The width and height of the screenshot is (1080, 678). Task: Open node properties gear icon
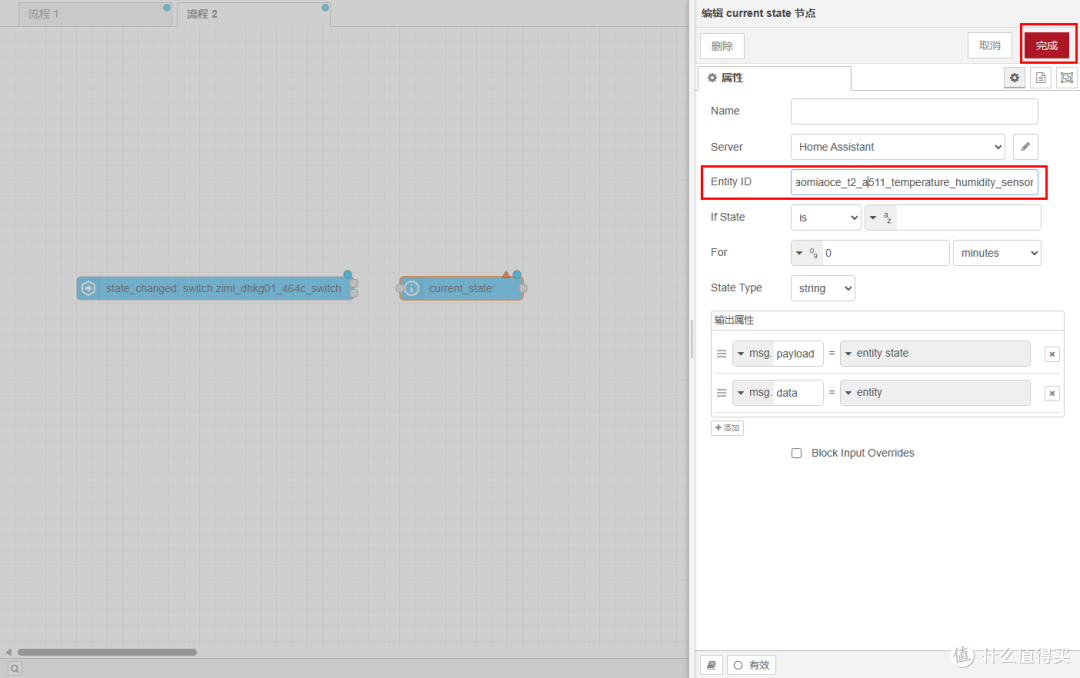pyautogui.click(x=1014, y=78)
